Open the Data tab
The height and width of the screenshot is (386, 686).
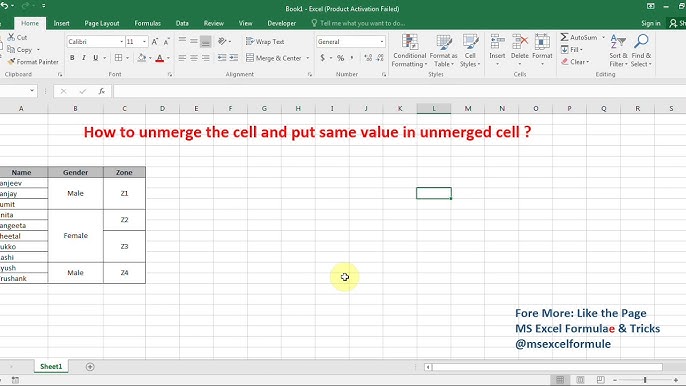[x=182, y=23]
